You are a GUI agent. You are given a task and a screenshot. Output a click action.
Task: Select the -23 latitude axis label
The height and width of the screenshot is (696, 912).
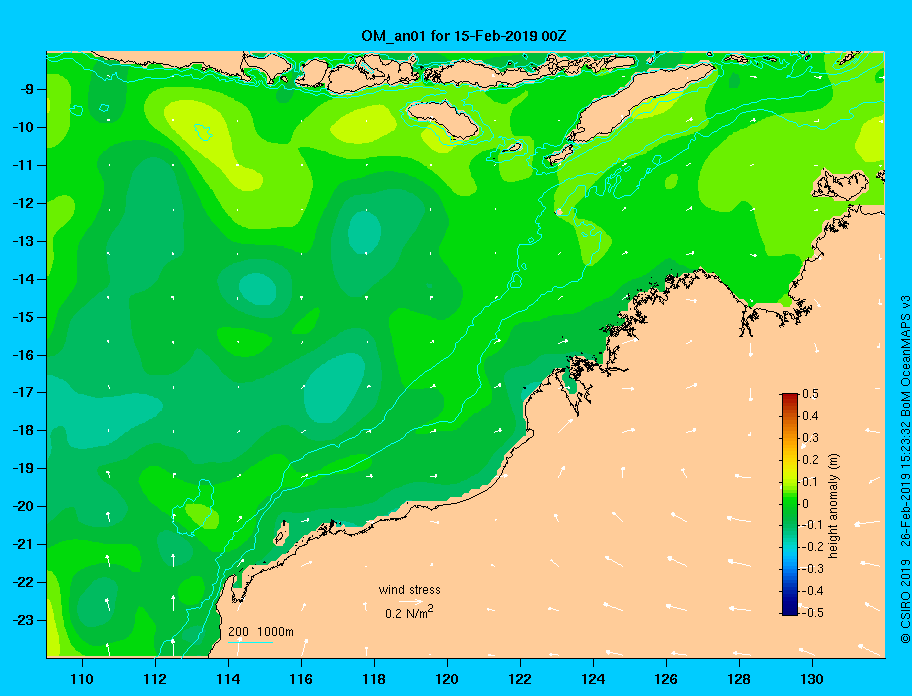pos(24,620)
